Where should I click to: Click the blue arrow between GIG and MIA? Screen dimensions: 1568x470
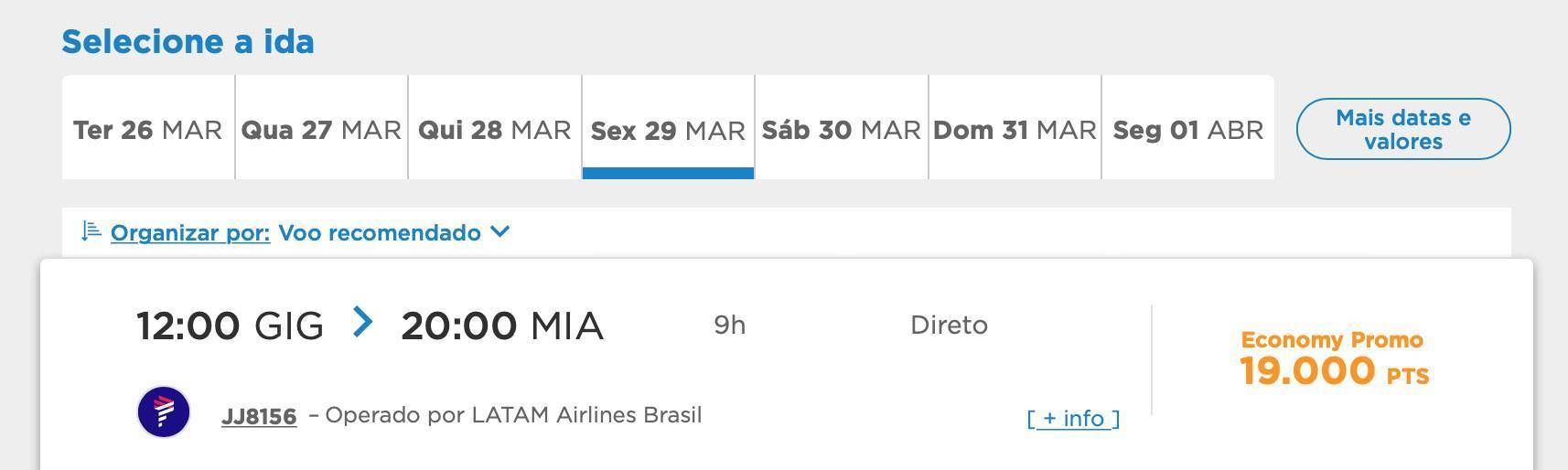point(362,322)
